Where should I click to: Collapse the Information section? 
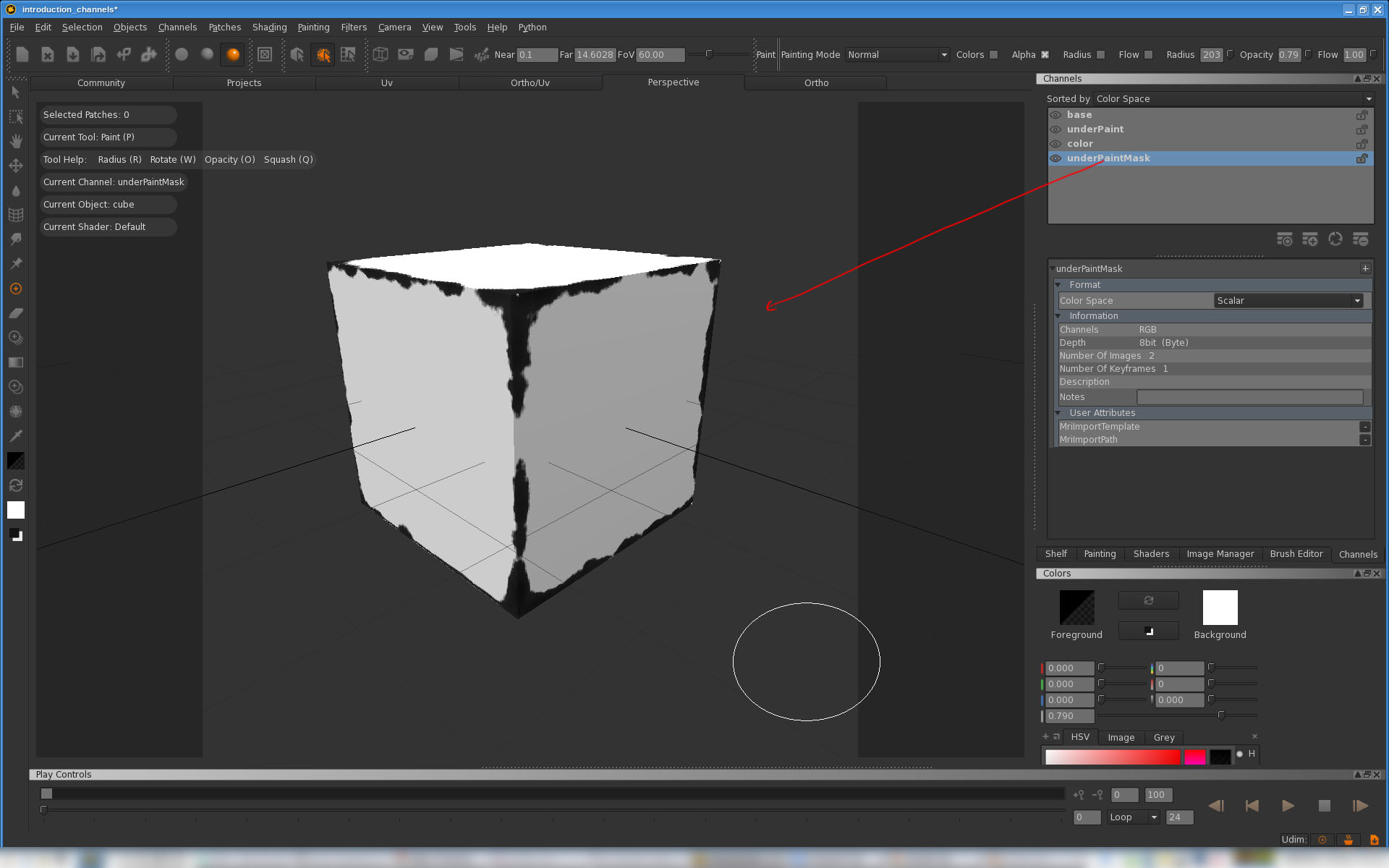[1058, 316]
